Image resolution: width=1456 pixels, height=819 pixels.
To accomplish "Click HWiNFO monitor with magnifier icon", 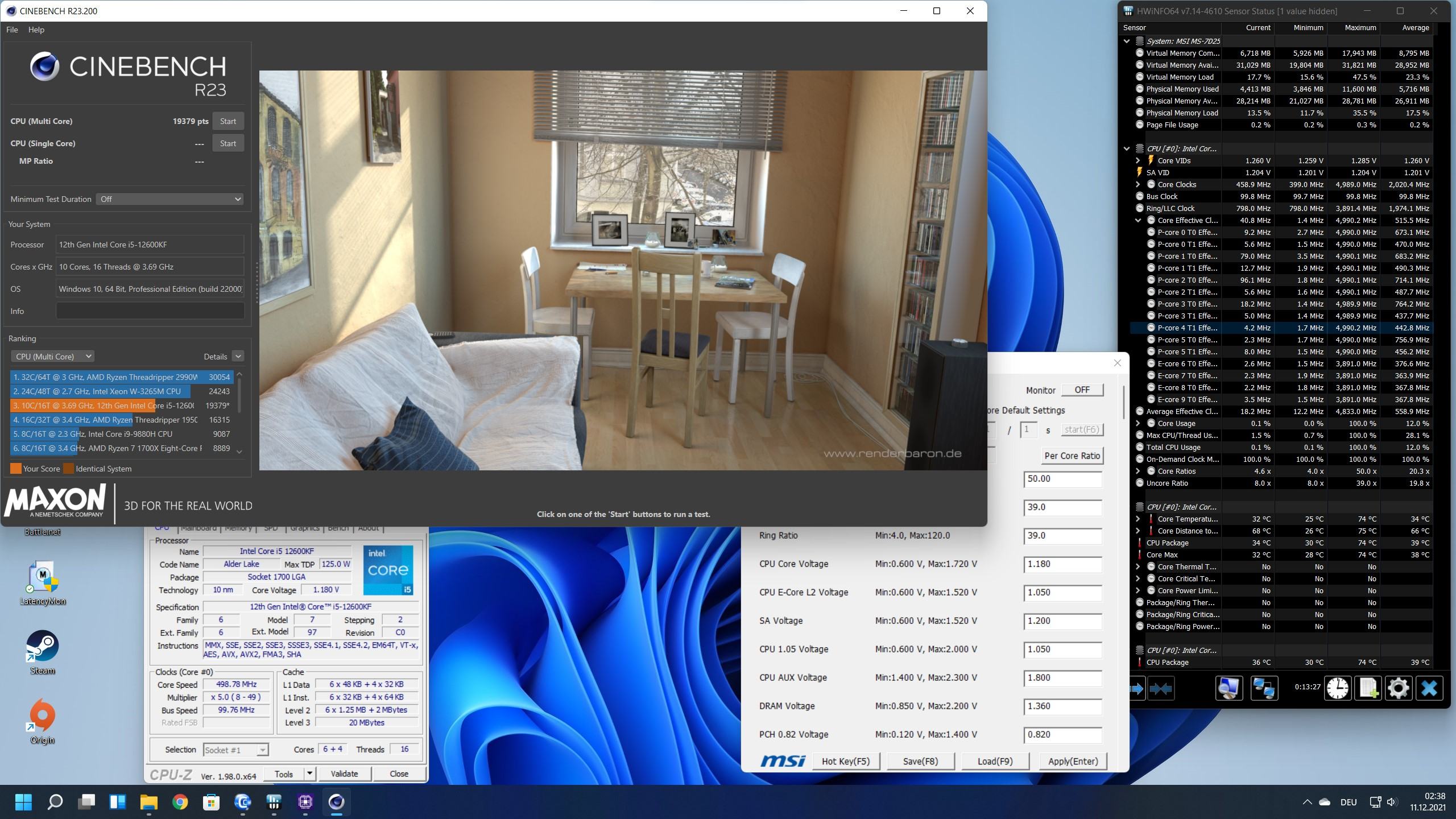I will pos(1229,688).
